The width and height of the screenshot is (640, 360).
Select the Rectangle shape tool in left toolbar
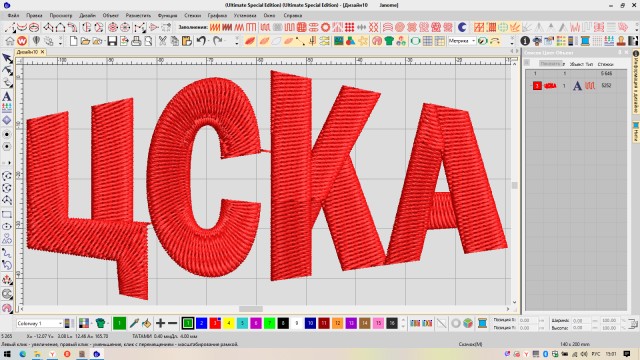[7, 214]
